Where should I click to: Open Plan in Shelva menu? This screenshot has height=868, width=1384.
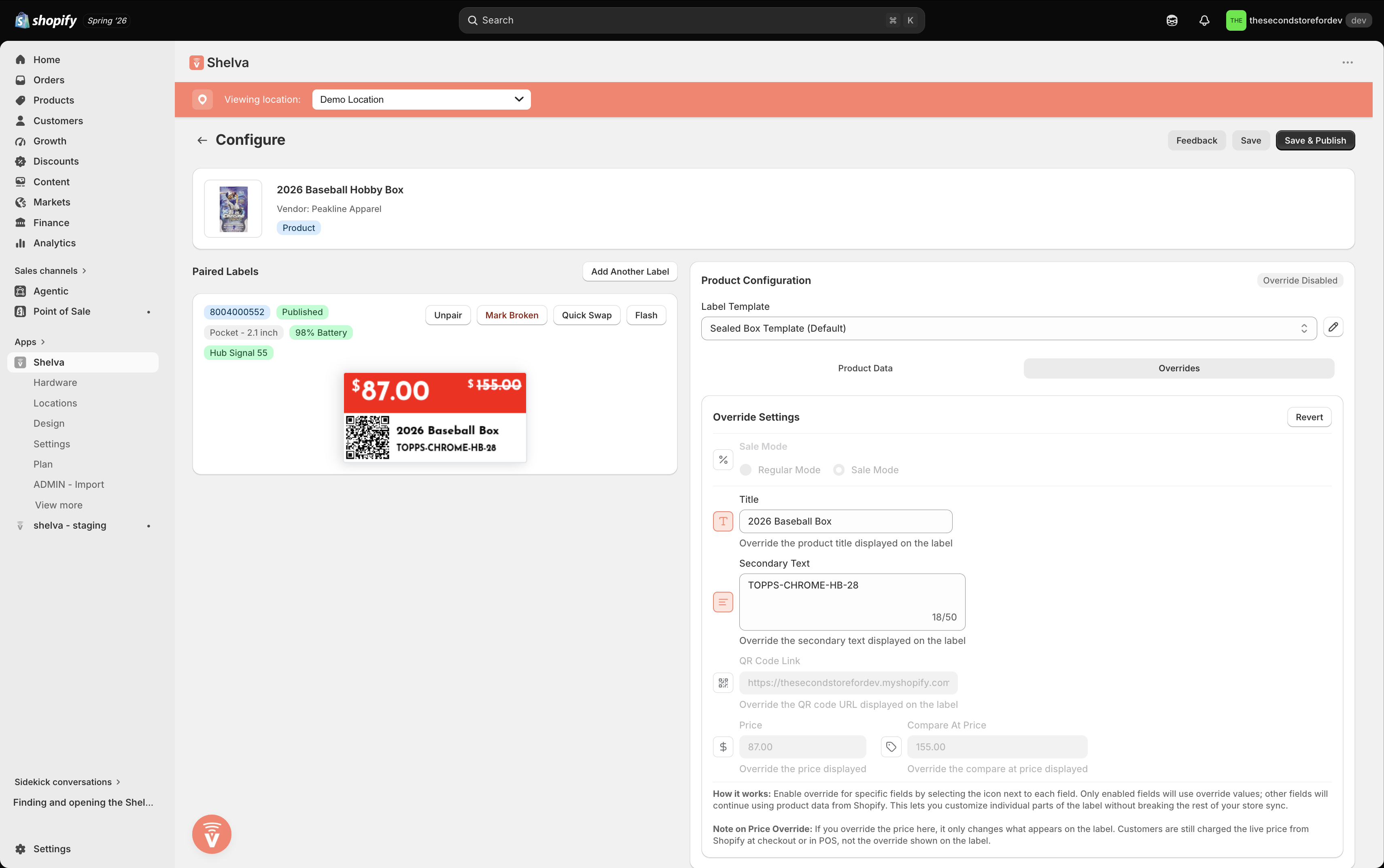click(43, 464)
